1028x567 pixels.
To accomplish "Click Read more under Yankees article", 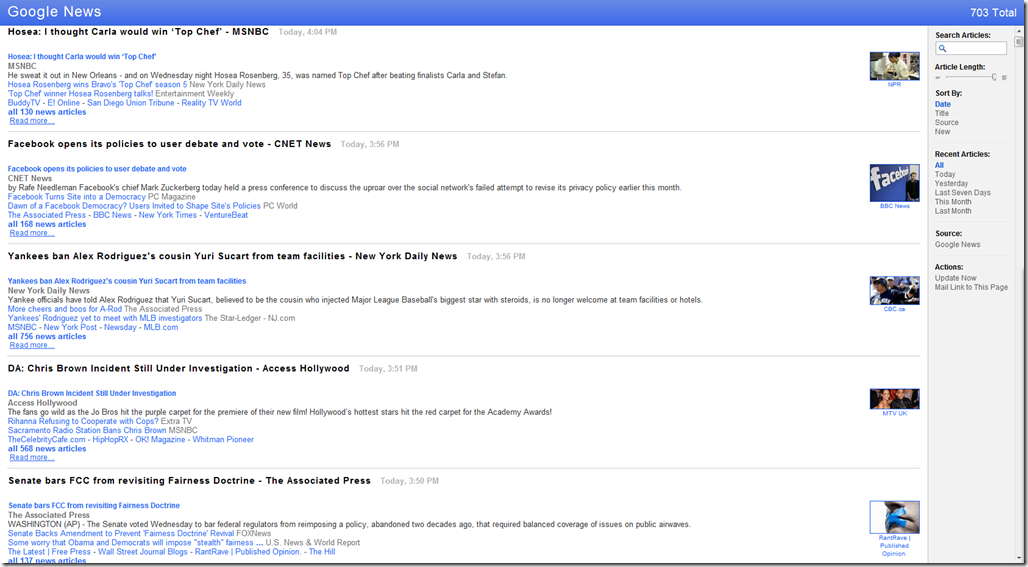I will [32, 345].
